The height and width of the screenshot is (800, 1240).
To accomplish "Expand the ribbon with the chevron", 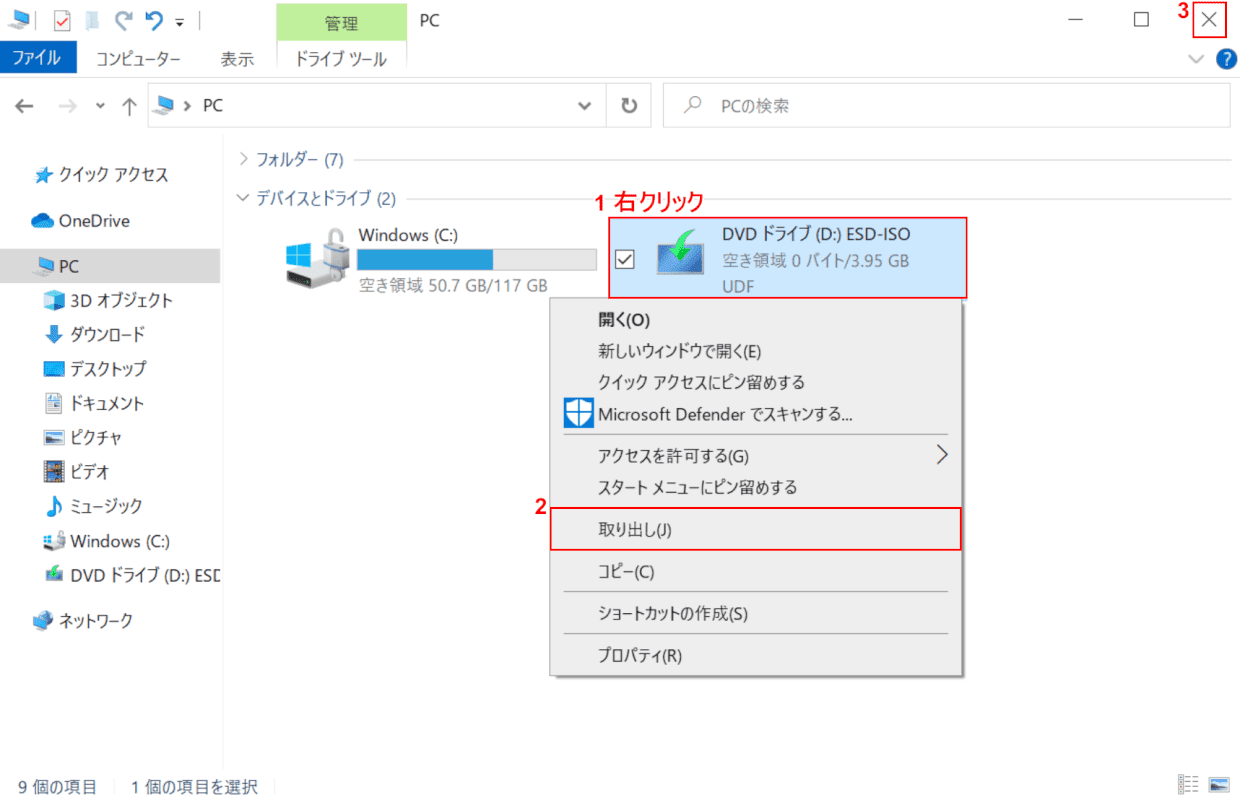I will (x=1196, y=59).
